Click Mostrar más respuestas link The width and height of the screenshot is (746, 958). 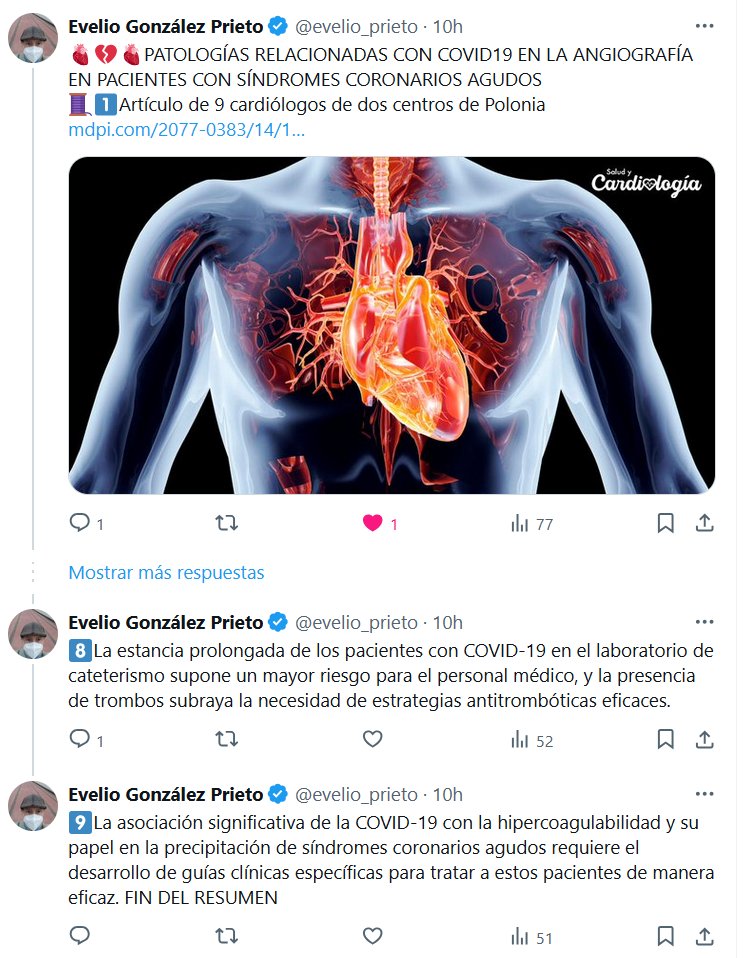click(166, 573)
